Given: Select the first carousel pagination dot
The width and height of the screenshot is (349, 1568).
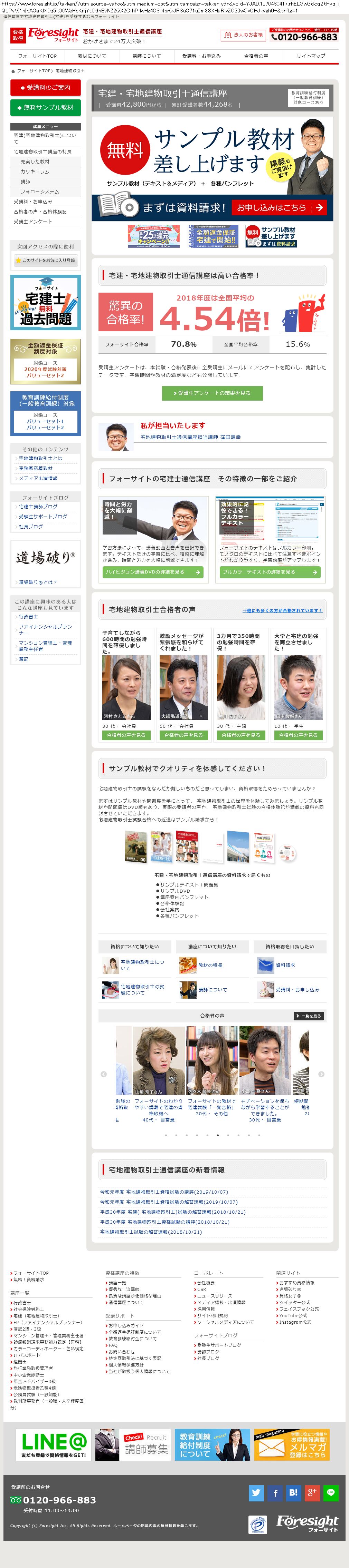Looking at the screenshot, I should point(166,1135).
